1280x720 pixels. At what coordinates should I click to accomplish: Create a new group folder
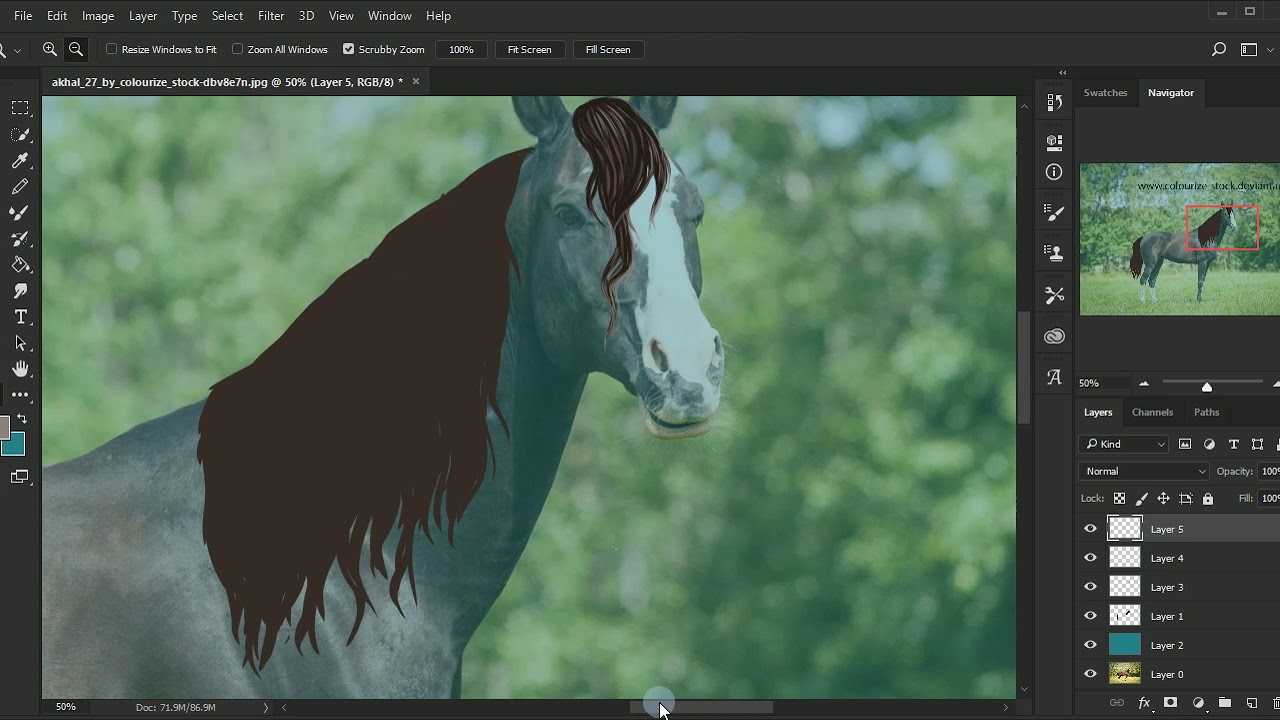(x=1224, y=703)
